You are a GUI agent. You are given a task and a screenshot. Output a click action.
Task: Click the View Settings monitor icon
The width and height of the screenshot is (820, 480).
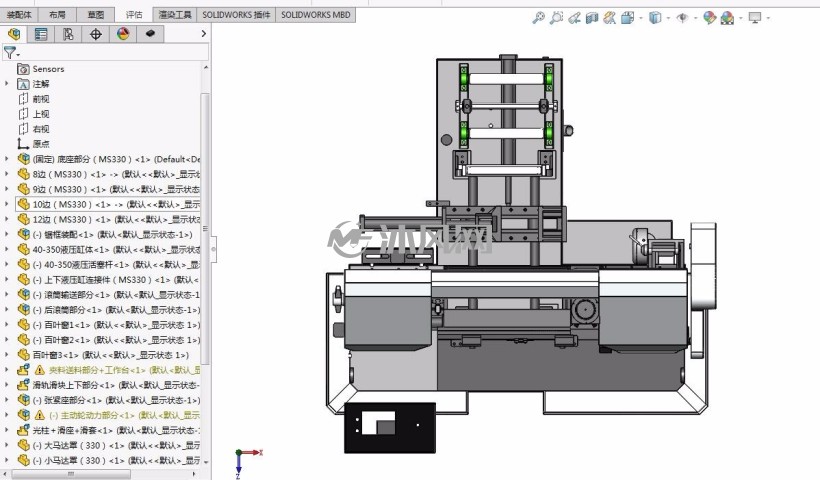[755, 18]
